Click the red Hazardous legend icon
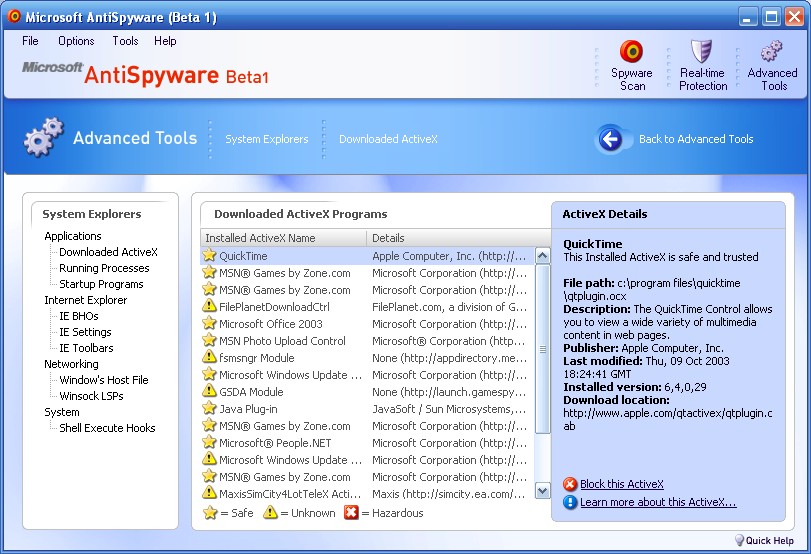The width and height of the screenshot is (811, 554). click(x=351, y=513)
